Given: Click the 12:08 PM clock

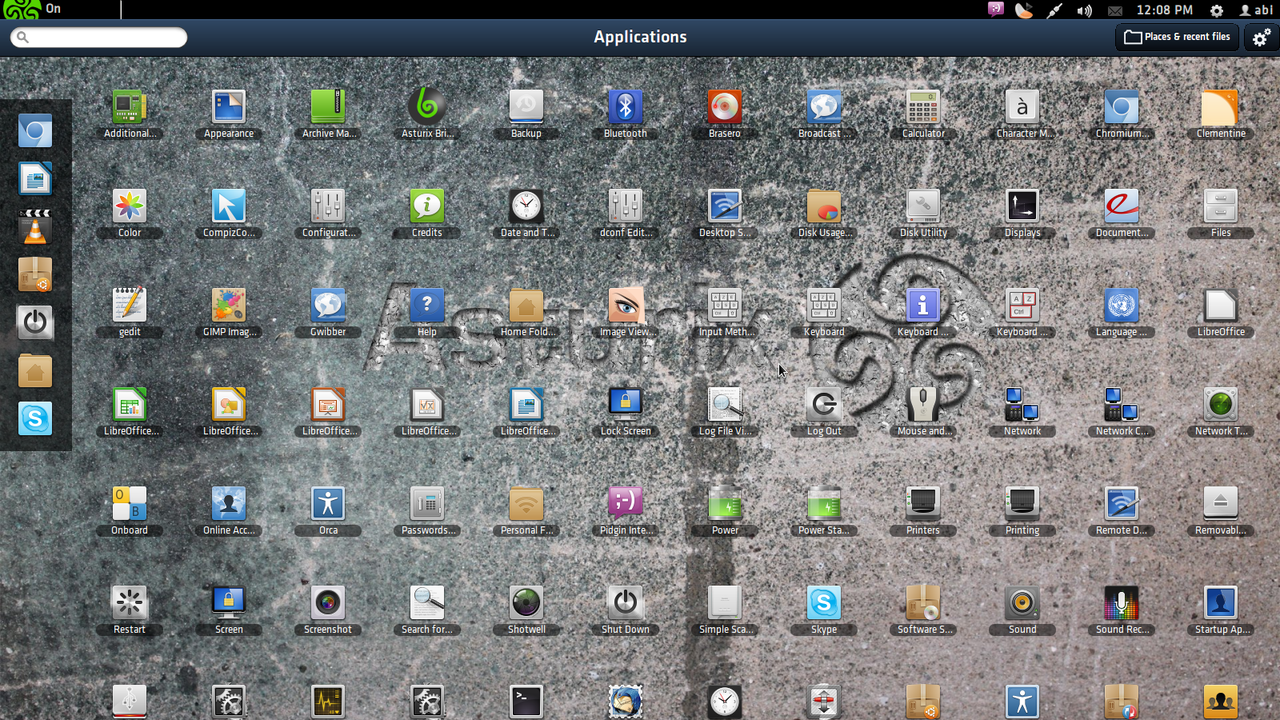Looking at the screenshot, I should [x=1164, y=10].
